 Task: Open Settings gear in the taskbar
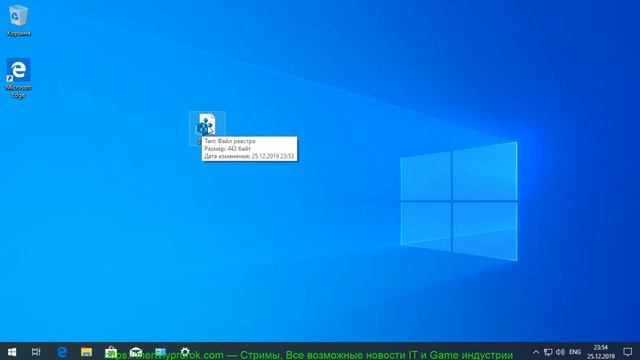tap(185, 352)
